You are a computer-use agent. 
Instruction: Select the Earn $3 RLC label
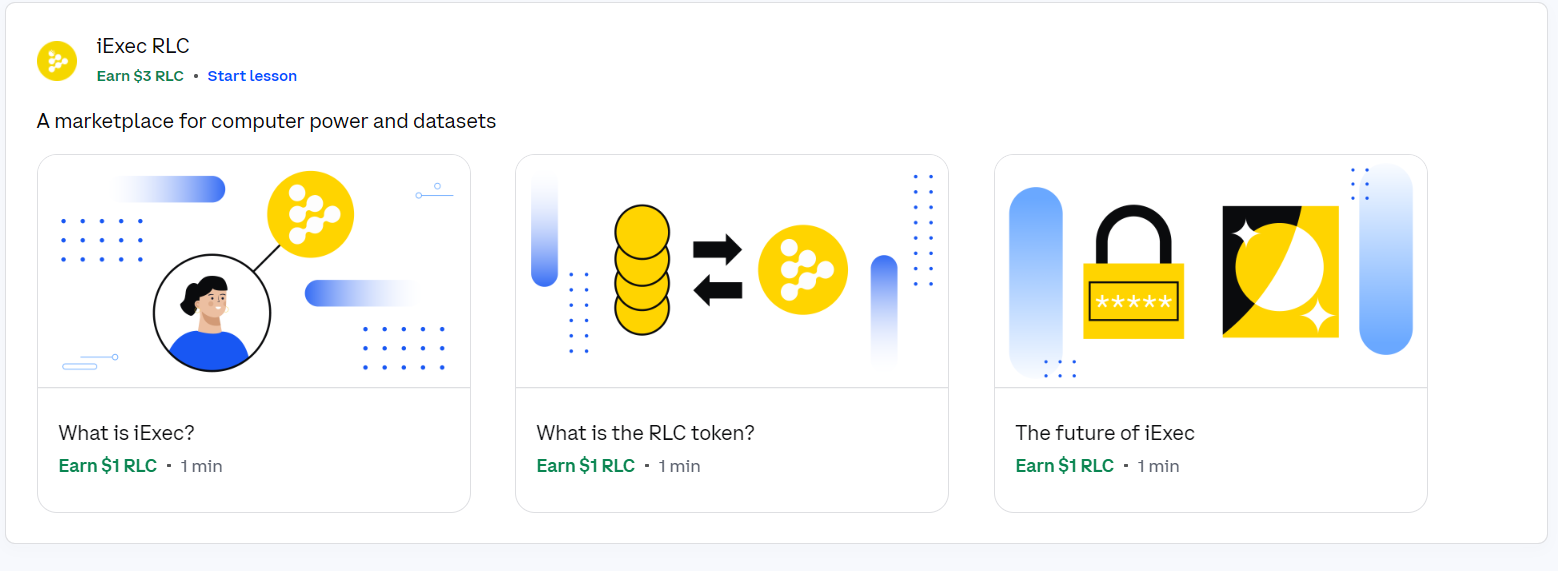click(x=140, y=76)
